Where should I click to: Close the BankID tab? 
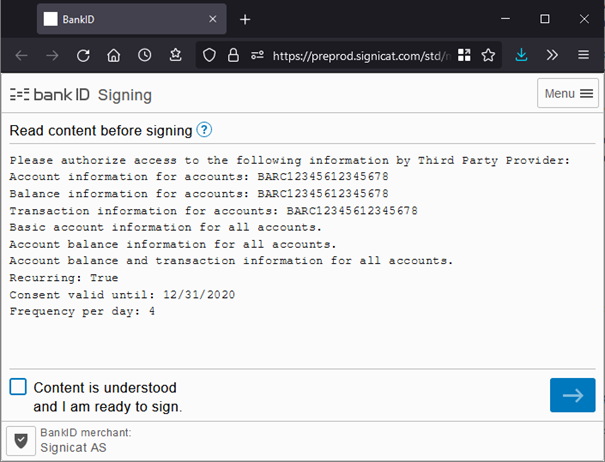[x=211, y=19]
